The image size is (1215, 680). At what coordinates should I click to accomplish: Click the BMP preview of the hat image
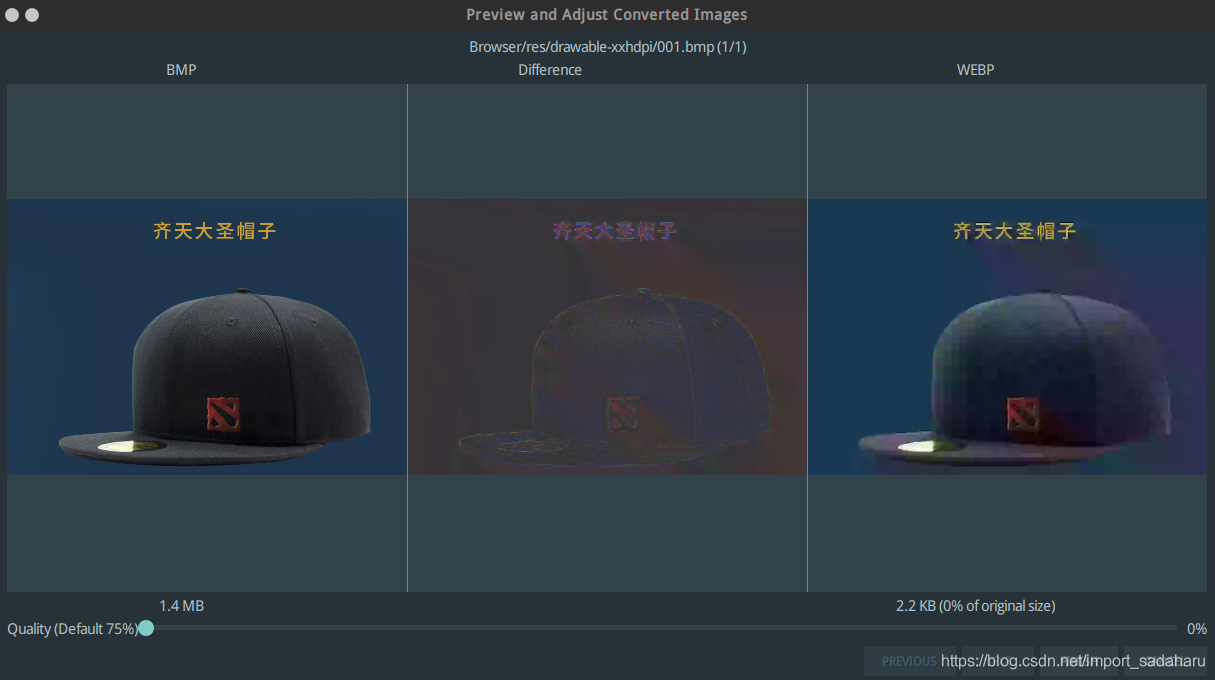[x=207, y=336]
